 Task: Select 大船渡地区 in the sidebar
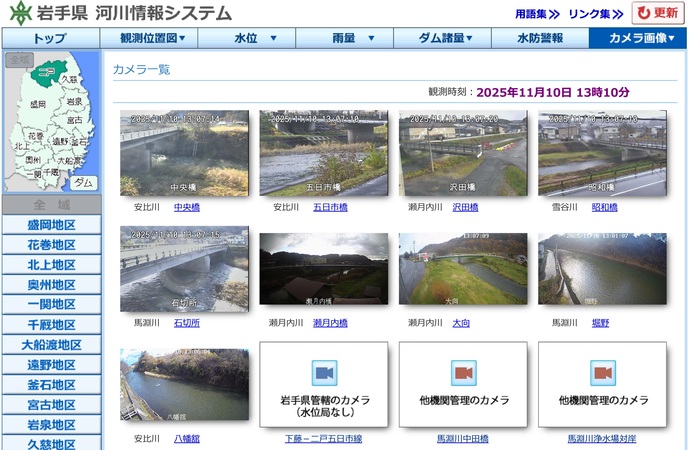[51, 344]
